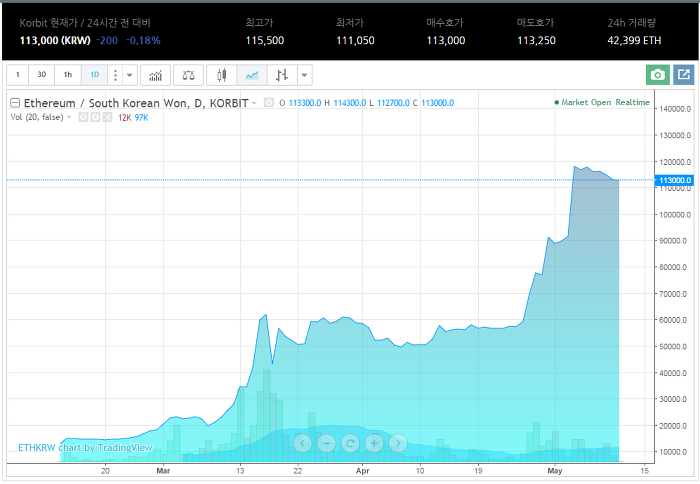Click the 115,500 high price value
The image size is (700, 484).
point(265,41)
